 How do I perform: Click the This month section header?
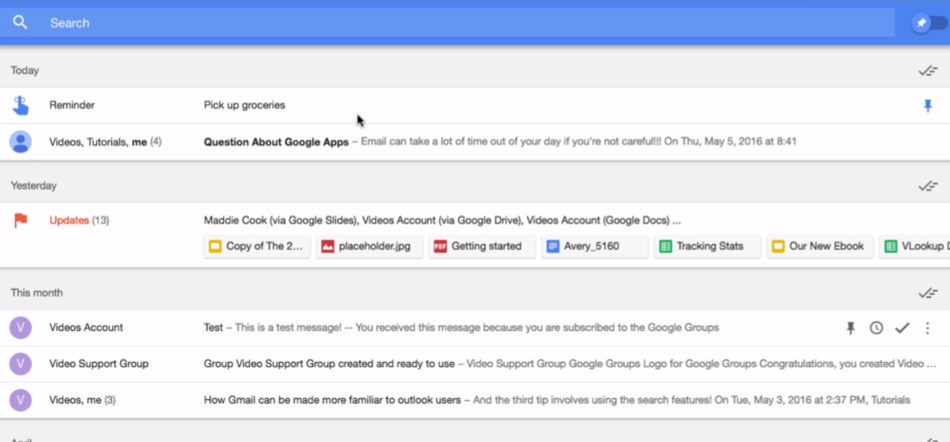click(x=36, y=293)
